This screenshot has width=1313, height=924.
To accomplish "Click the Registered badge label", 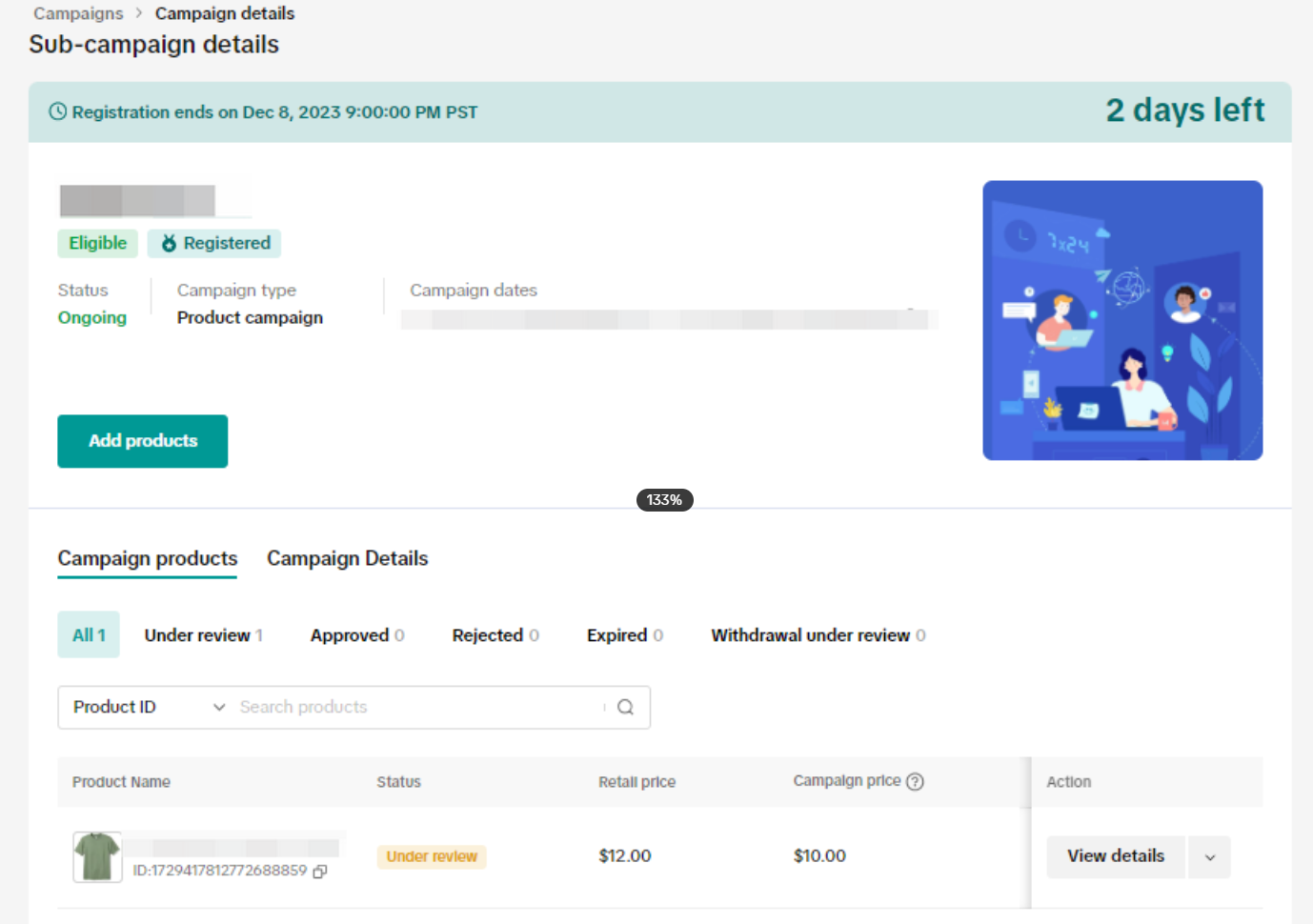I will pyautogui.click(x=227, y=243).
